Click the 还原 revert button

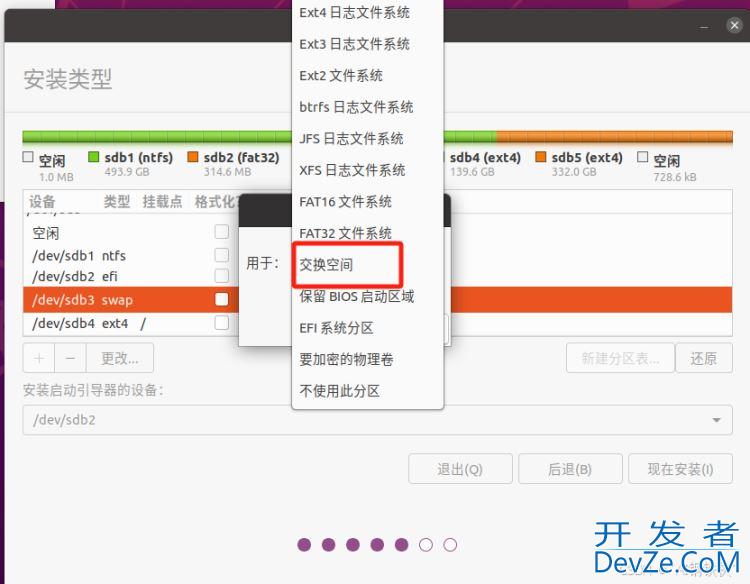coord(704,358)
